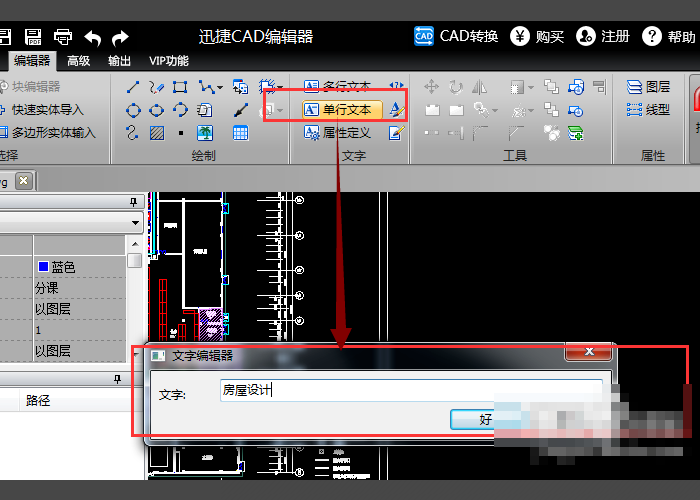
Task: Click the CAD转换 button
Action: 457,37
